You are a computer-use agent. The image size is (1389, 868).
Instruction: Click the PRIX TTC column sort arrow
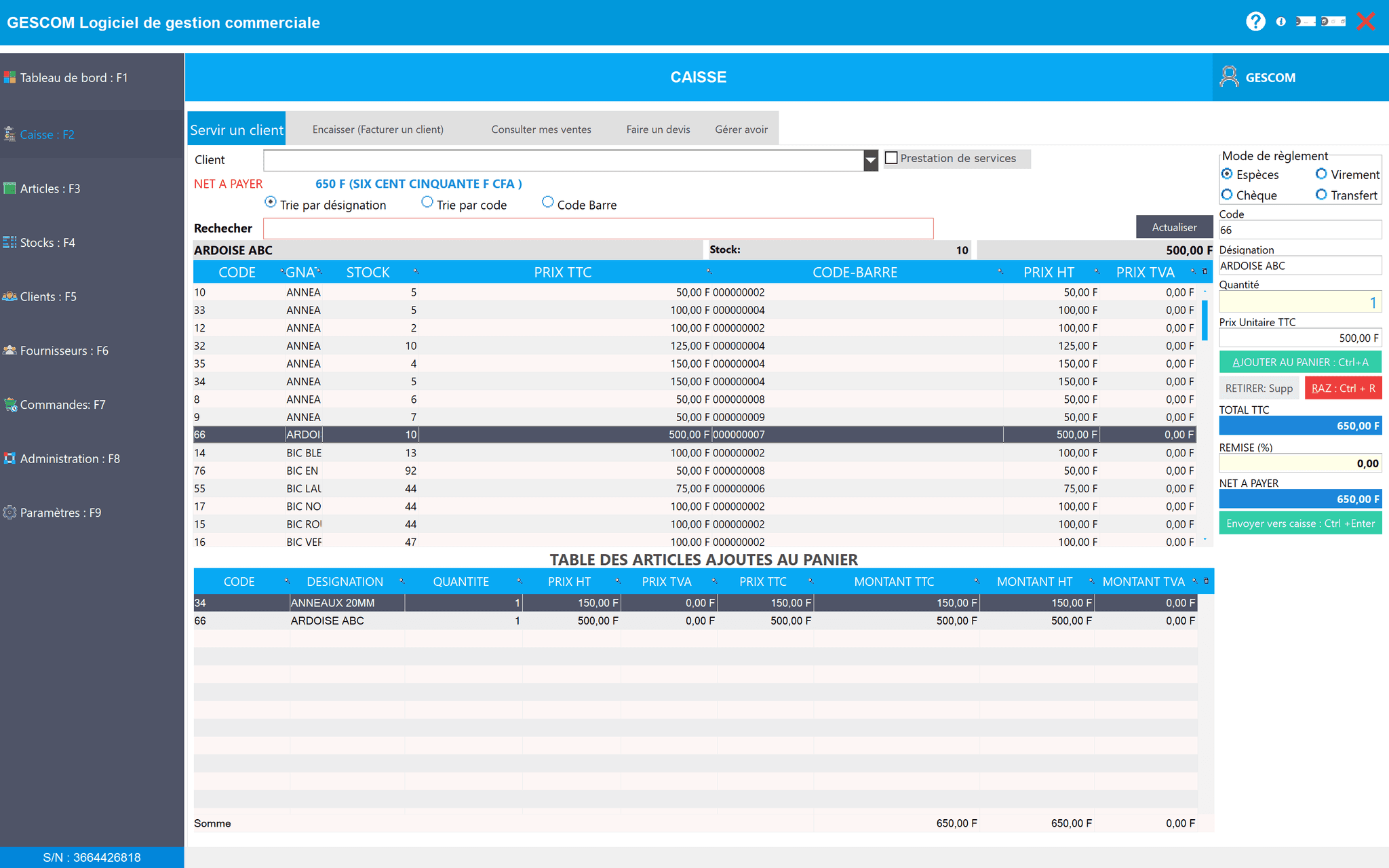(709, 272)
